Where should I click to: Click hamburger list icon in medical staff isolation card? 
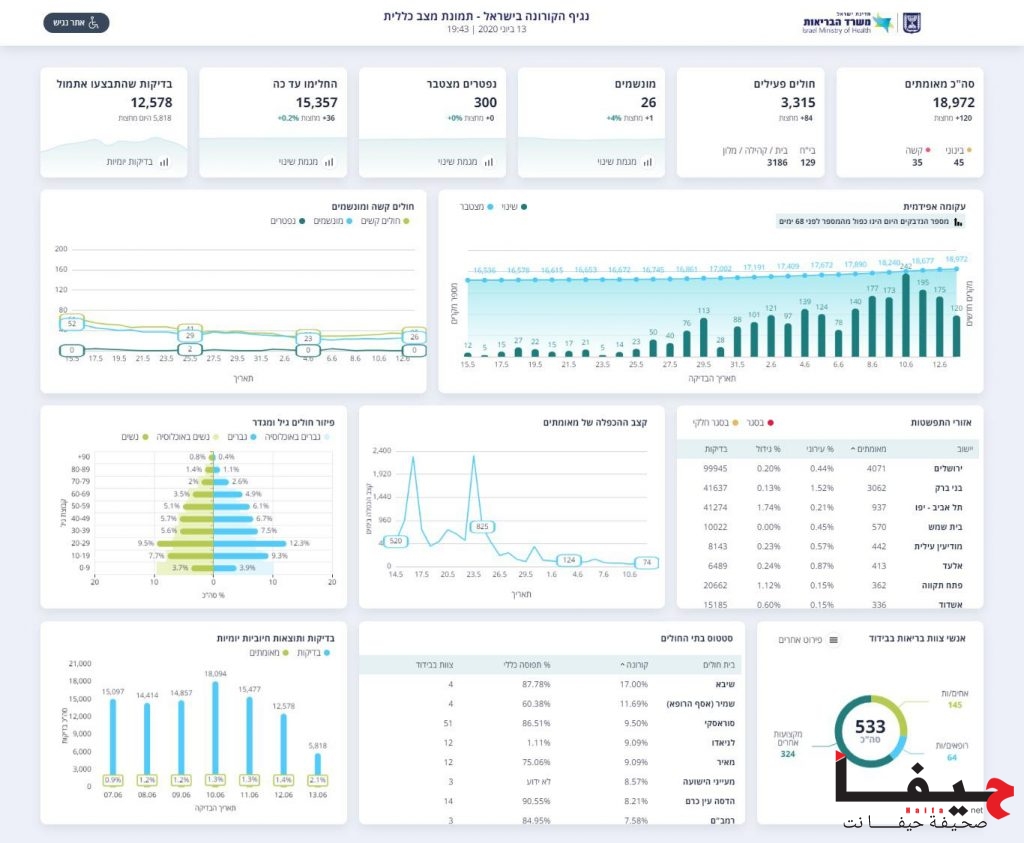pos(834,640)
